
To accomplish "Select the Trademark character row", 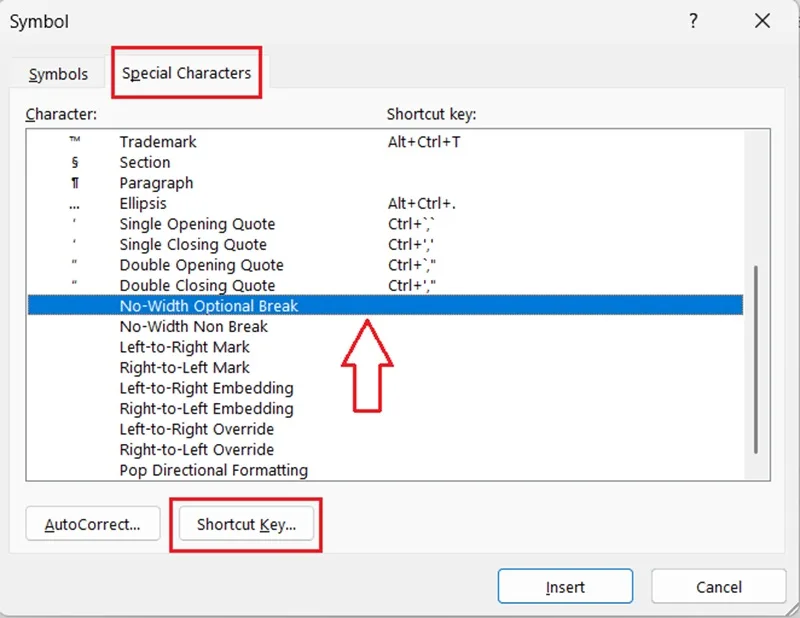I will pyautogui.click(x=385, y=141).
